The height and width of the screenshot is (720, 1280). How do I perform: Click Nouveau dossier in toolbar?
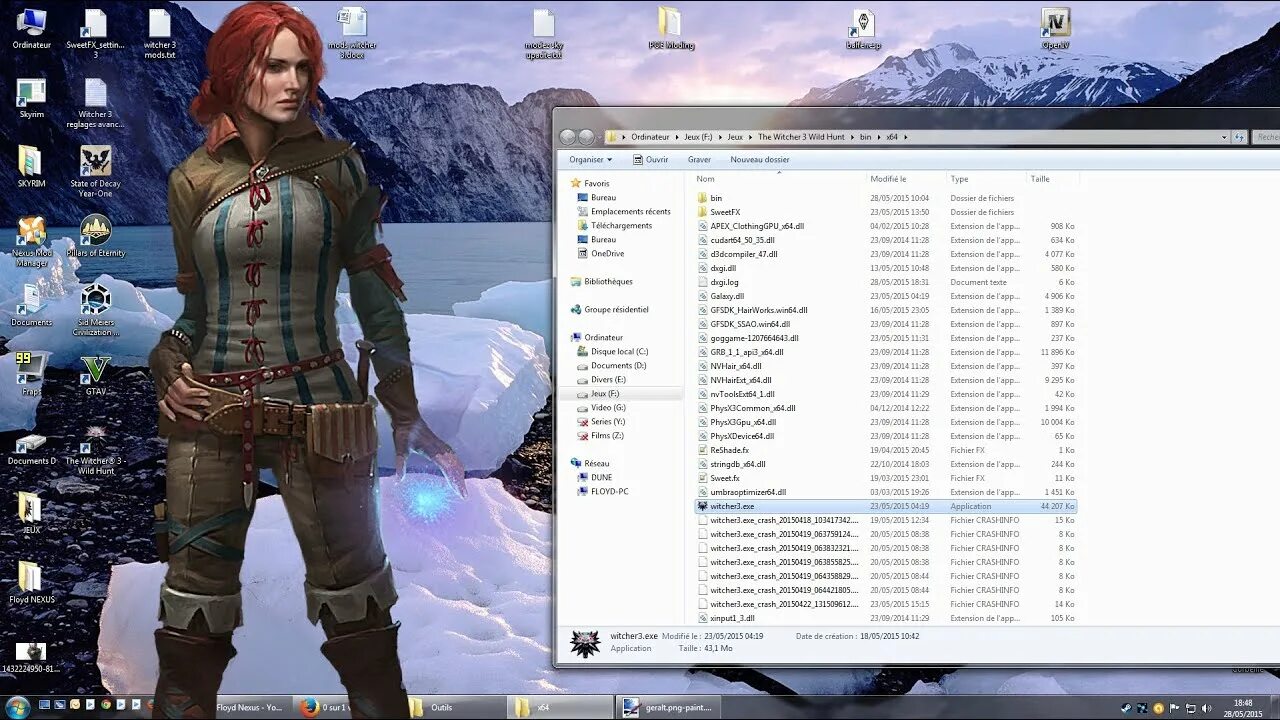759,159
